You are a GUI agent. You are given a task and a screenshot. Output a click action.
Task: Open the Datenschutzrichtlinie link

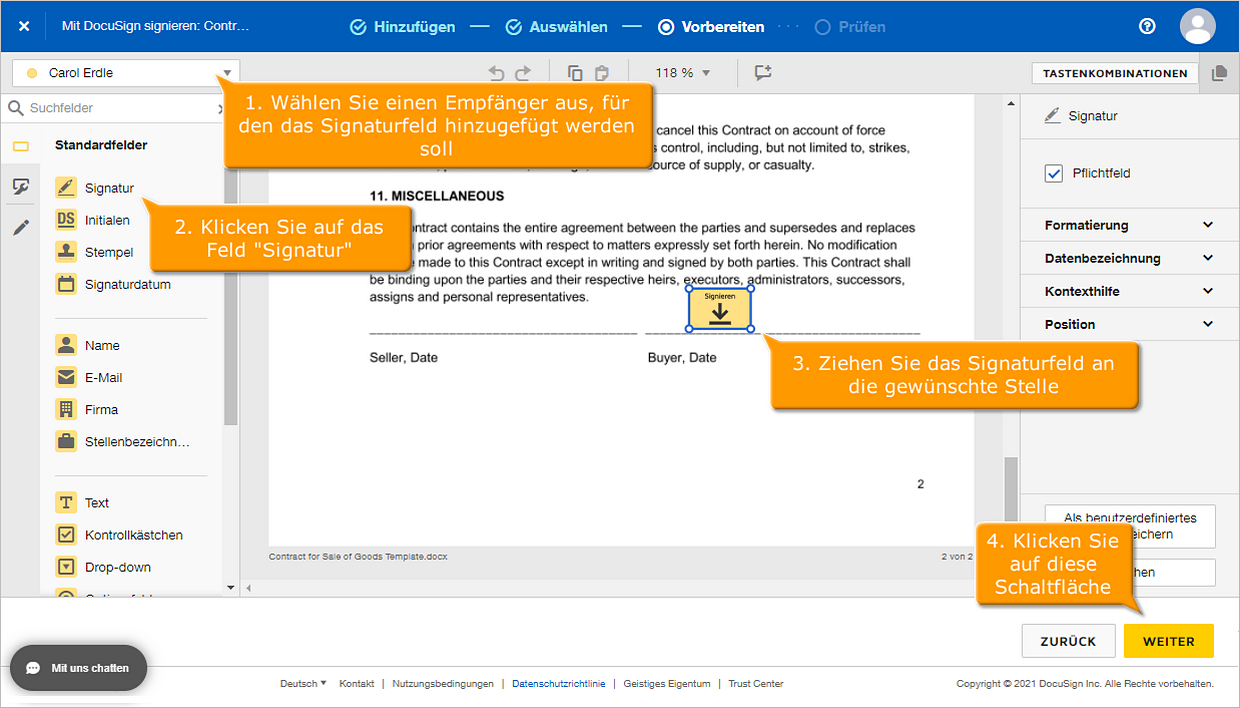click(559, 684)
